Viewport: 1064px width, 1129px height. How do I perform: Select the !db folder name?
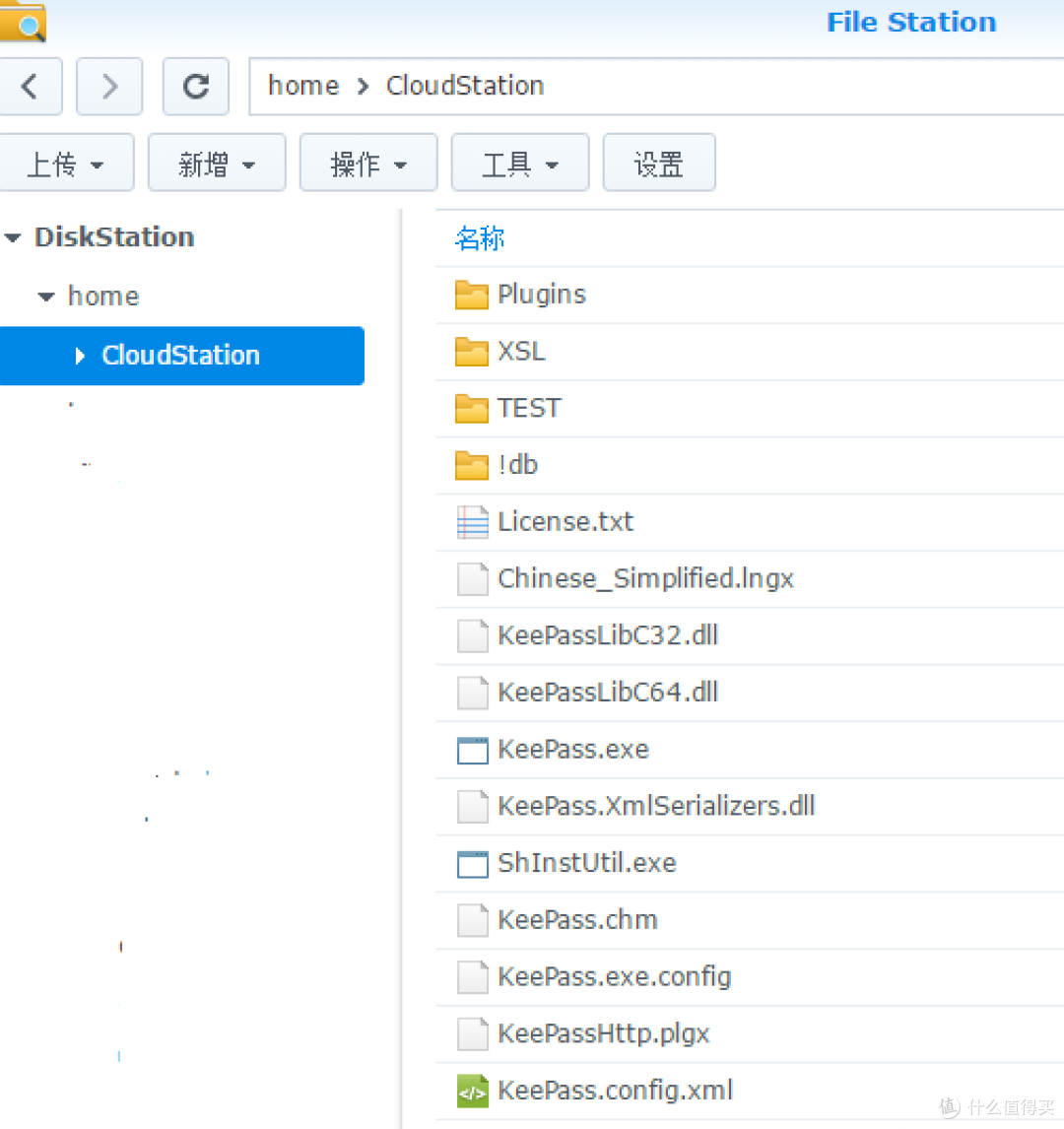pos(517,465)
